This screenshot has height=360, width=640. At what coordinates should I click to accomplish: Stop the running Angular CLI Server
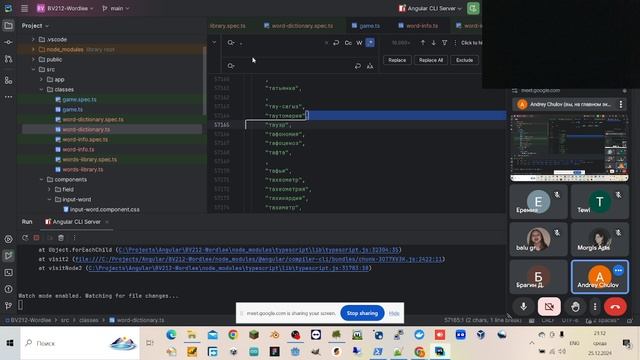point(37,238)
